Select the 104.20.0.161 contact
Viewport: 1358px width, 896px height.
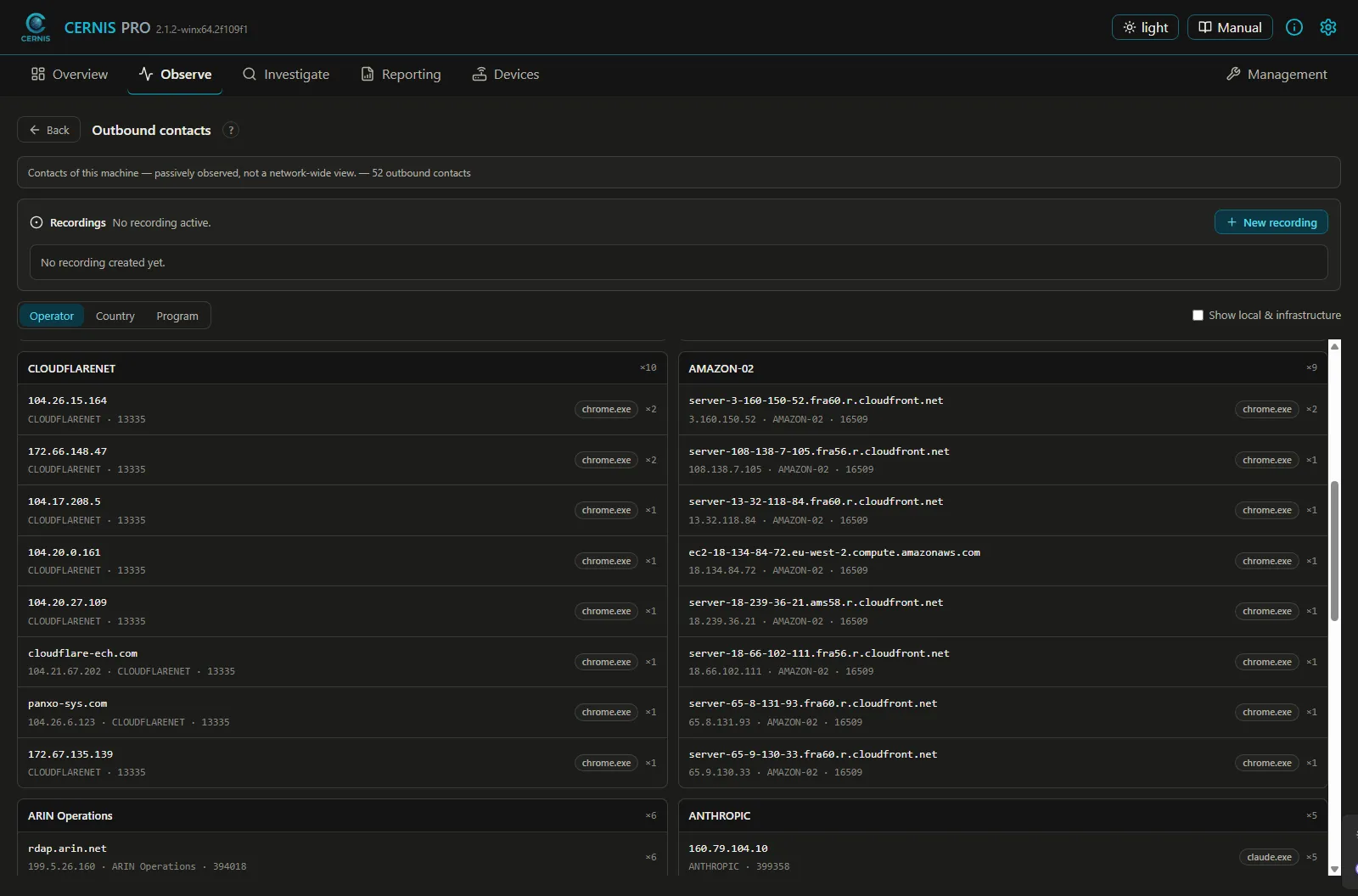[x=342, y=561]
